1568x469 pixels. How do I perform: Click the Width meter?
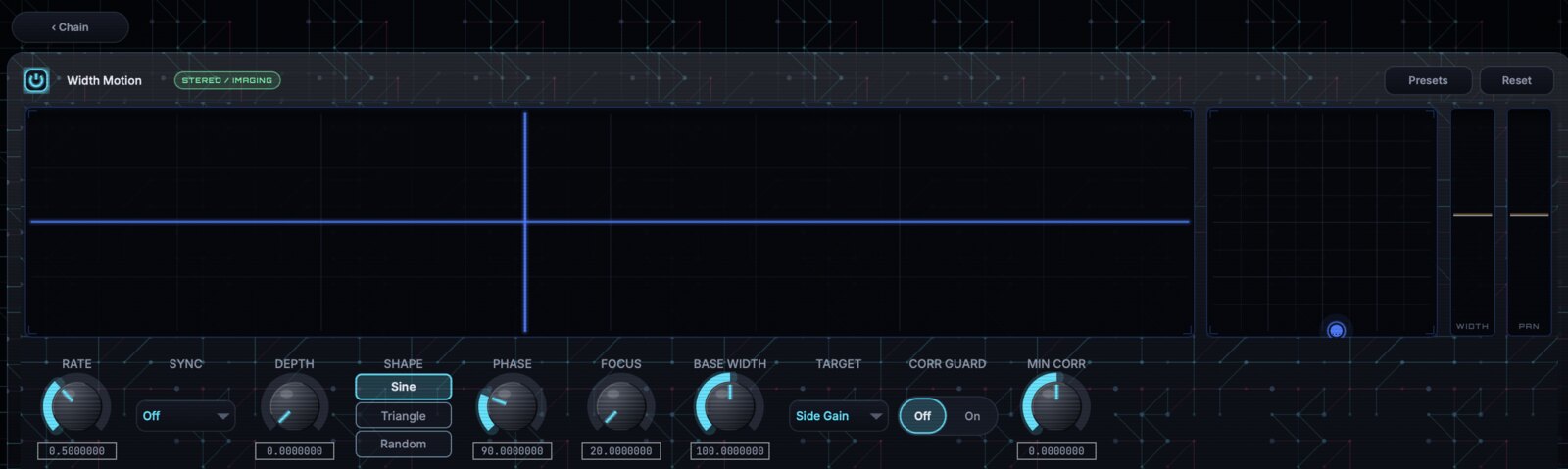1472,221
